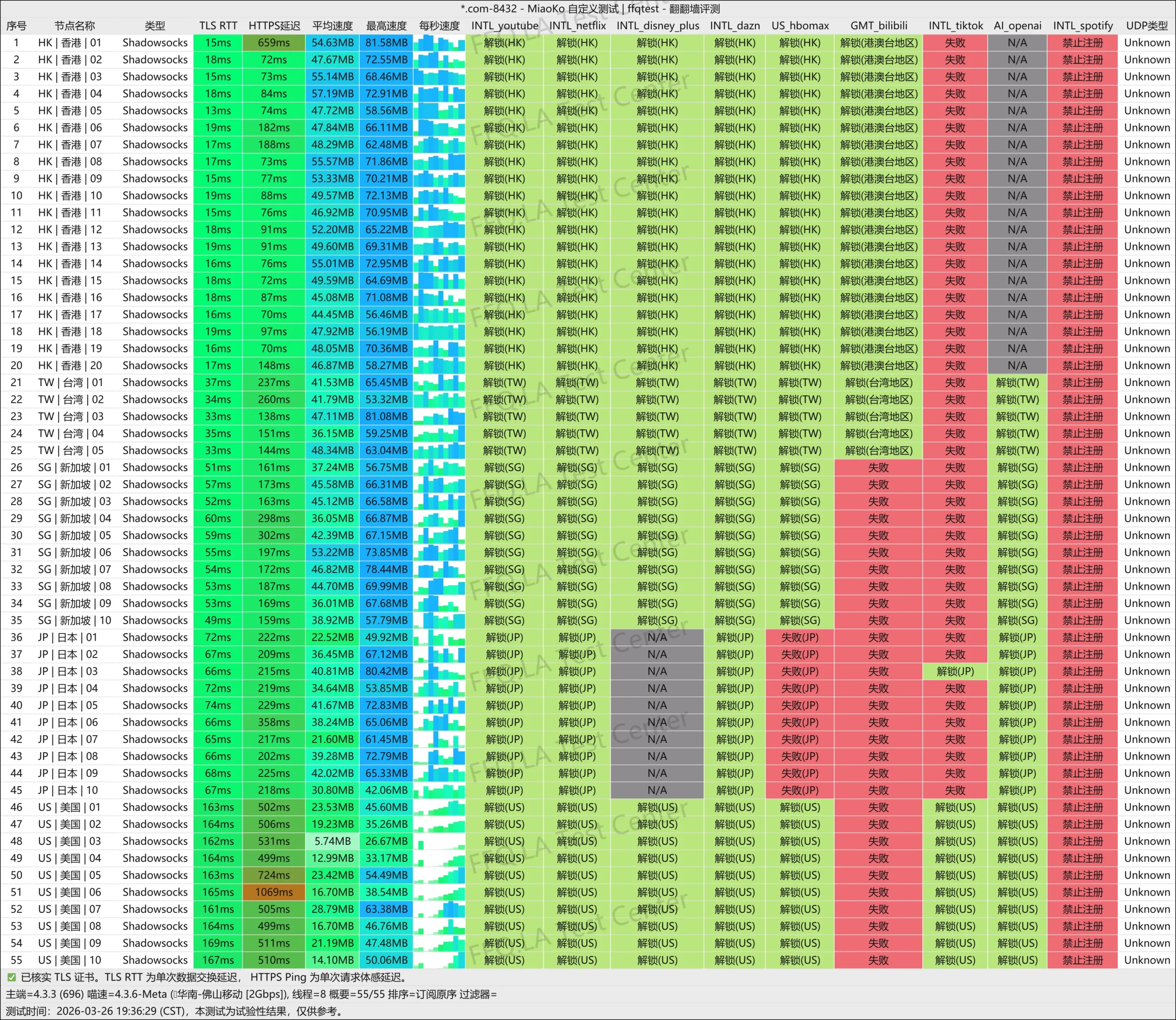
Task: Click the pale 5.74MB average speed cell
Action: tap(332, 841)
